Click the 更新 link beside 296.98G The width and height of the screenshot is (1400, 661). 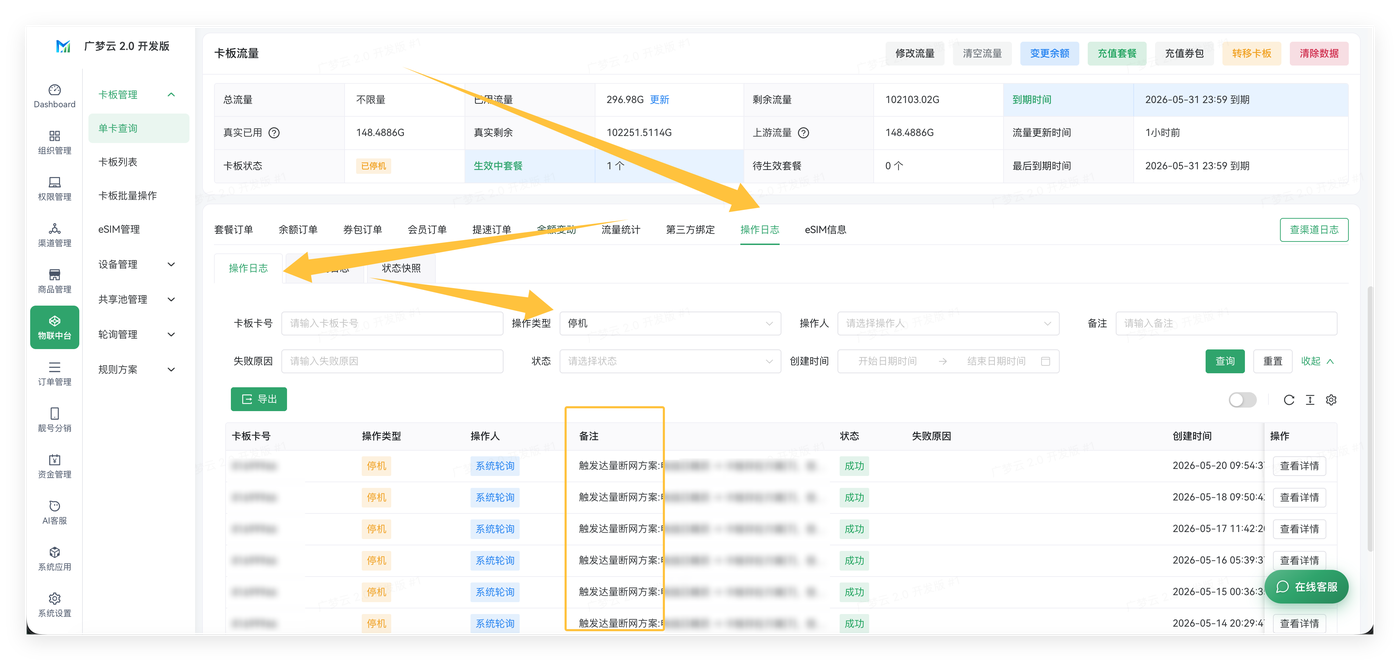[x=660, y=100]
